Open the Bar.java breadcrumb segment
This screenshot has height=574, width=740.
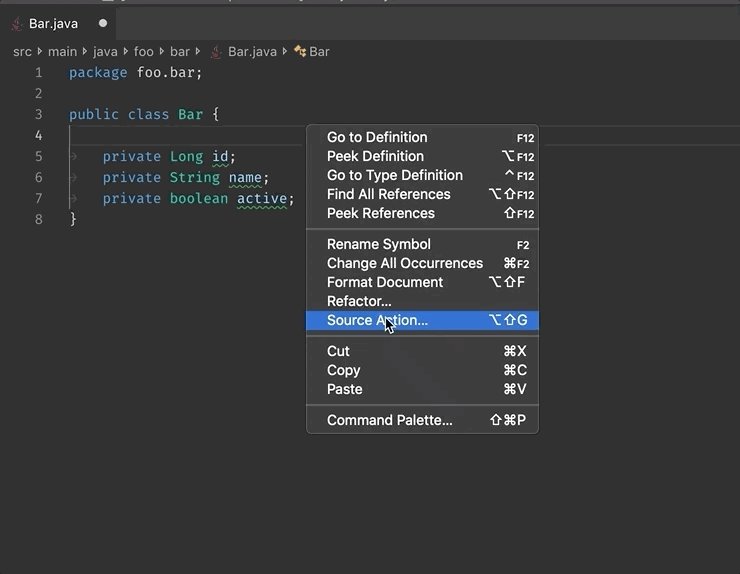click(x=252, y=51)
